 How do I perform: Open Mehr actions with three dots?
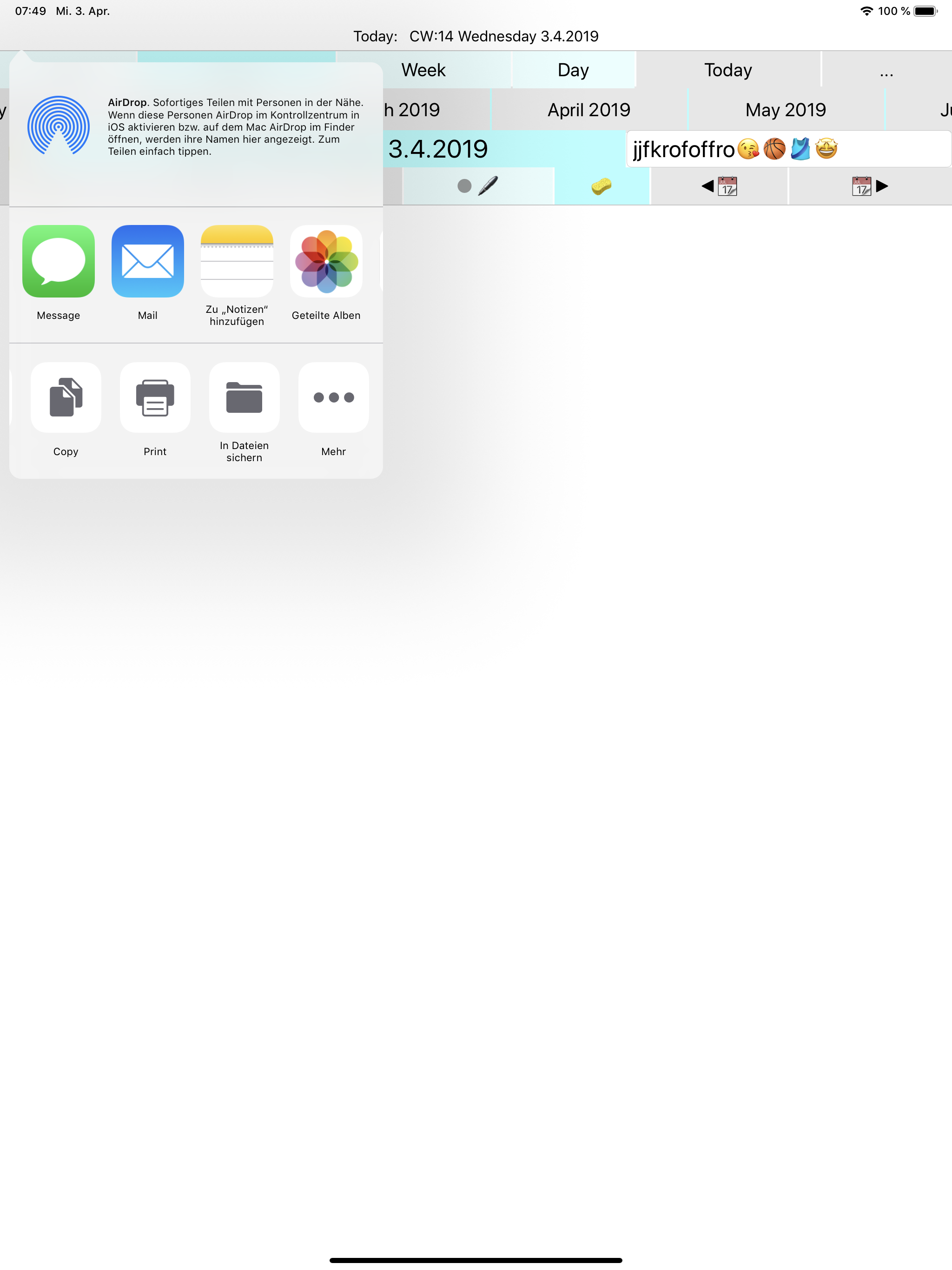pos(334,397)
